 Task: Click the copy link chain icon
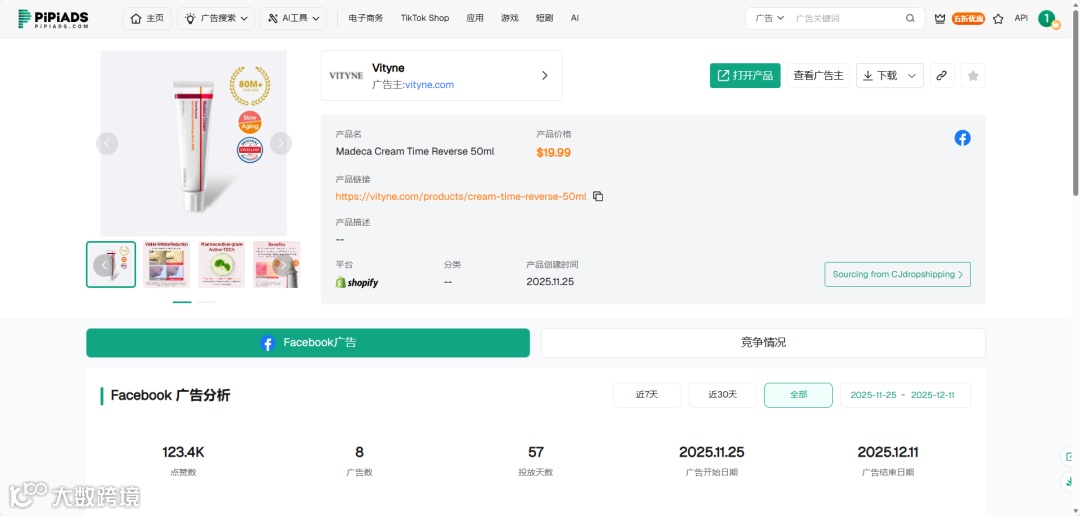(x=942, y=76)
